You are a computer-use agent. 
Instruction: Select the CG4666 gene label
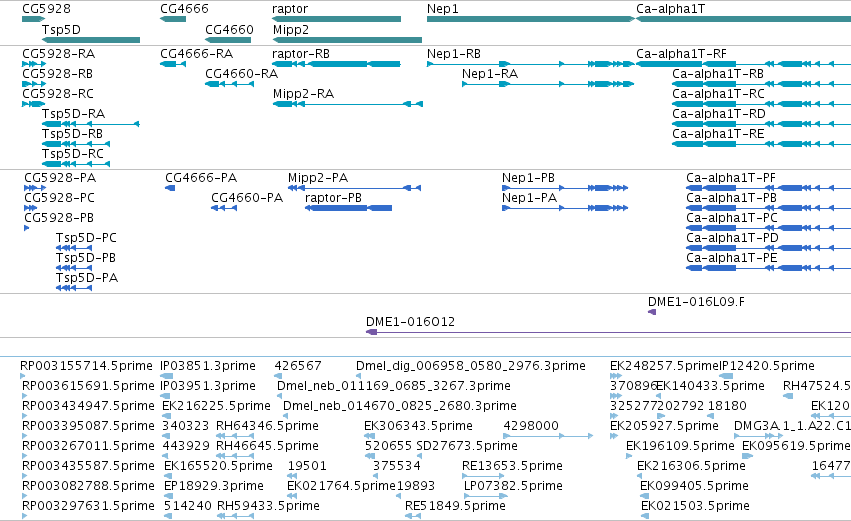coord(184,9)
